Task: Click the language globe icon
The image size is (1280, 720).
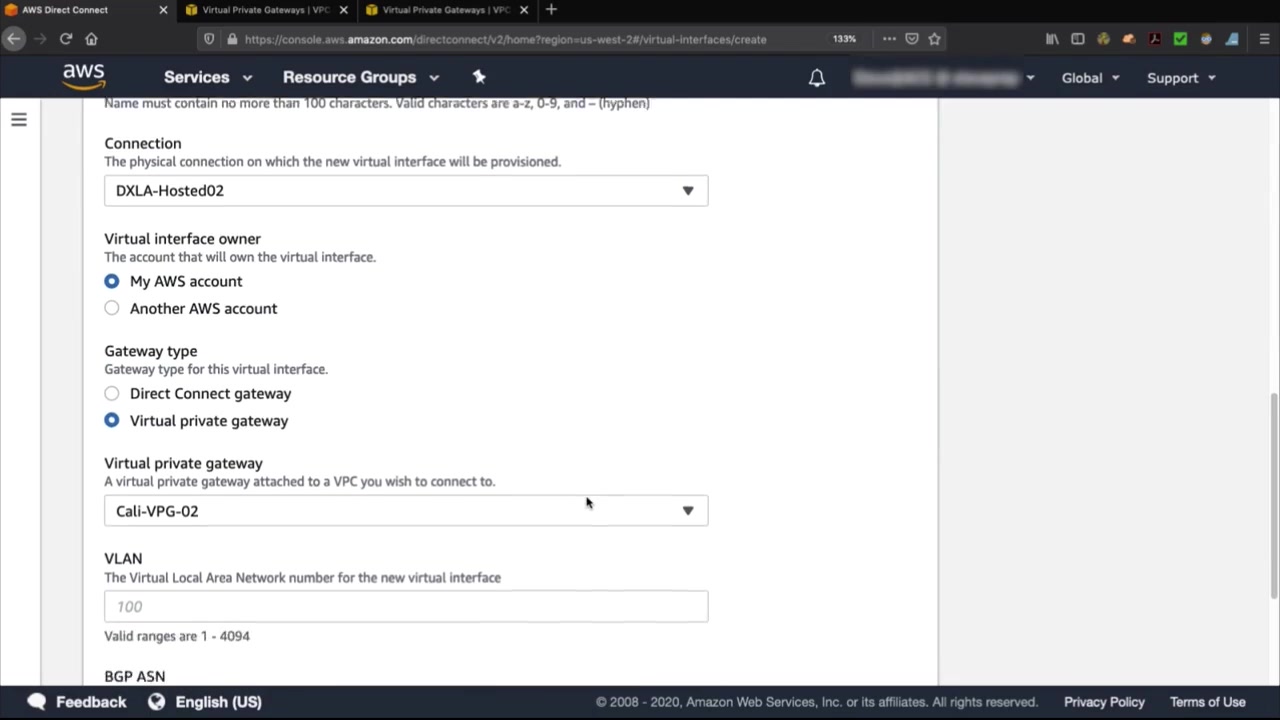Action: pyautogui.click(x=156, y=702)
